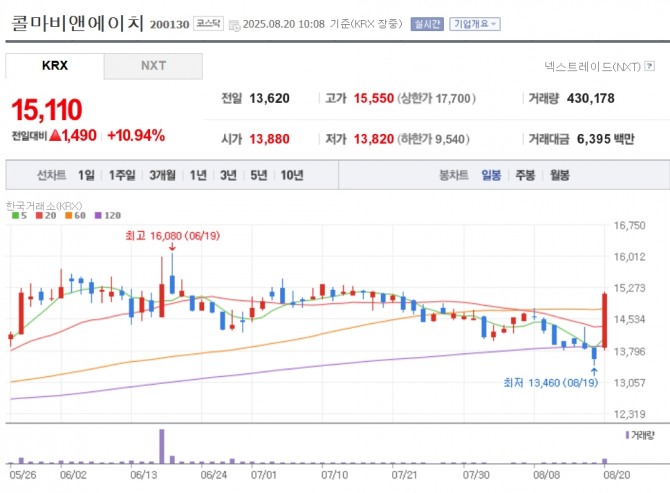Click the 전일 13,620 value
Viewport: 670px width, 493px height.
tap(269, 98)
